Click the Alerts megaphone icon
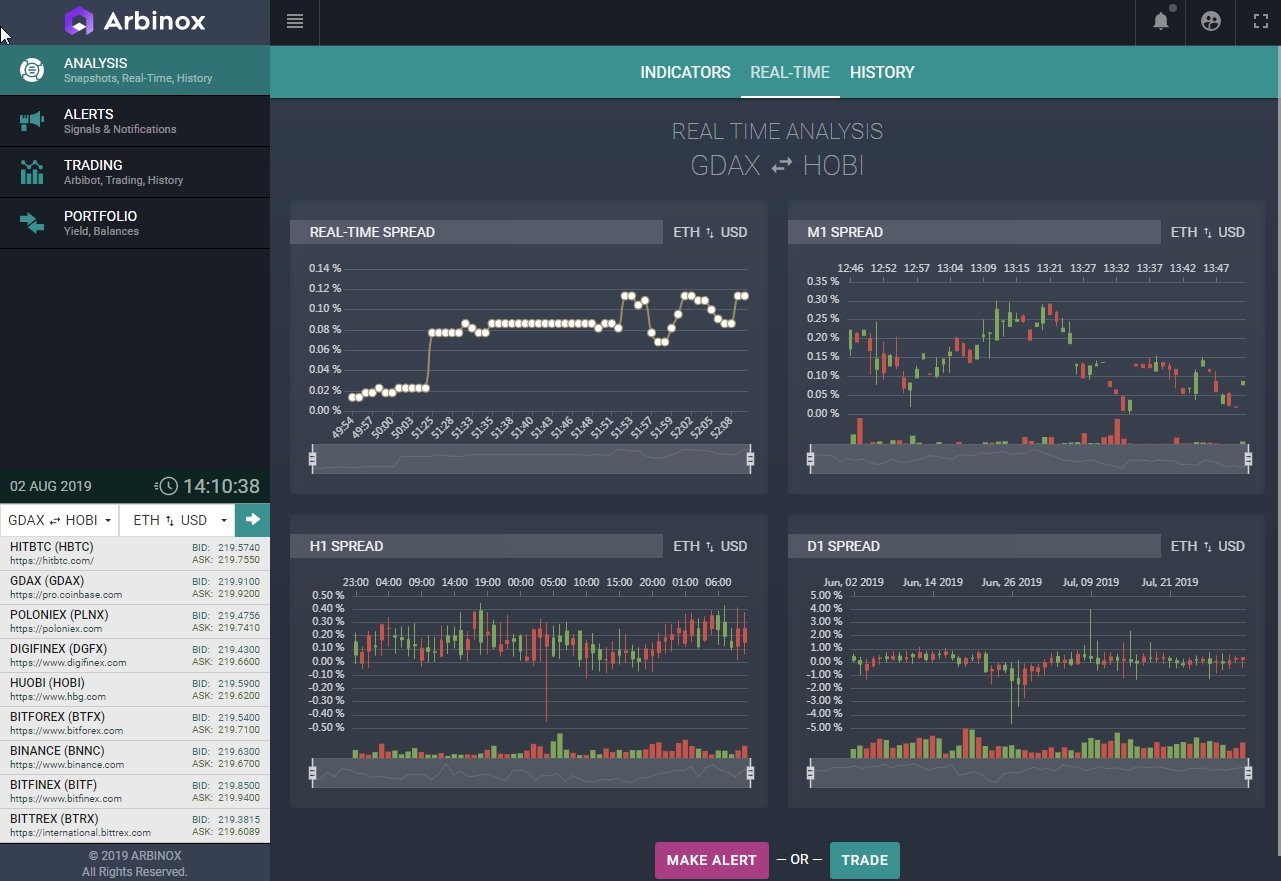The height and width of the screenshot is (881, 1281). tap(32, 121)
